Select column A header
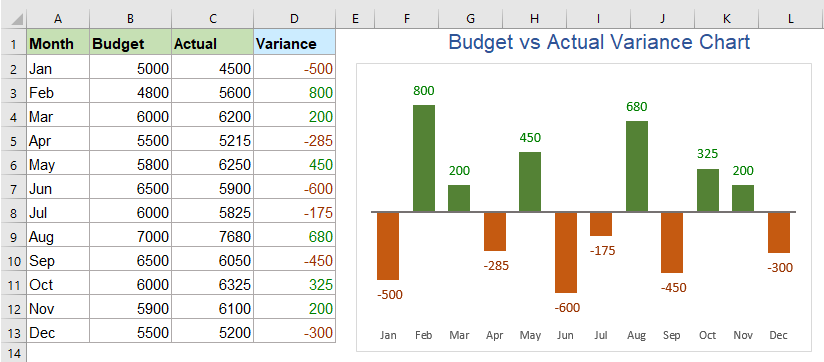Viewport: 824px width, 362px height. point(58,19)
